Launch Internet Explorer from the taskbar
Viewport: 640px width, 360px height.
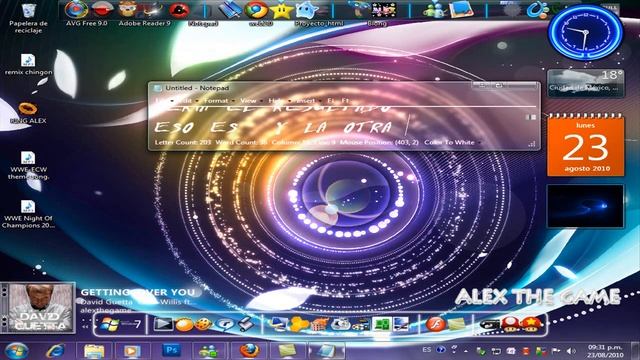55,350
